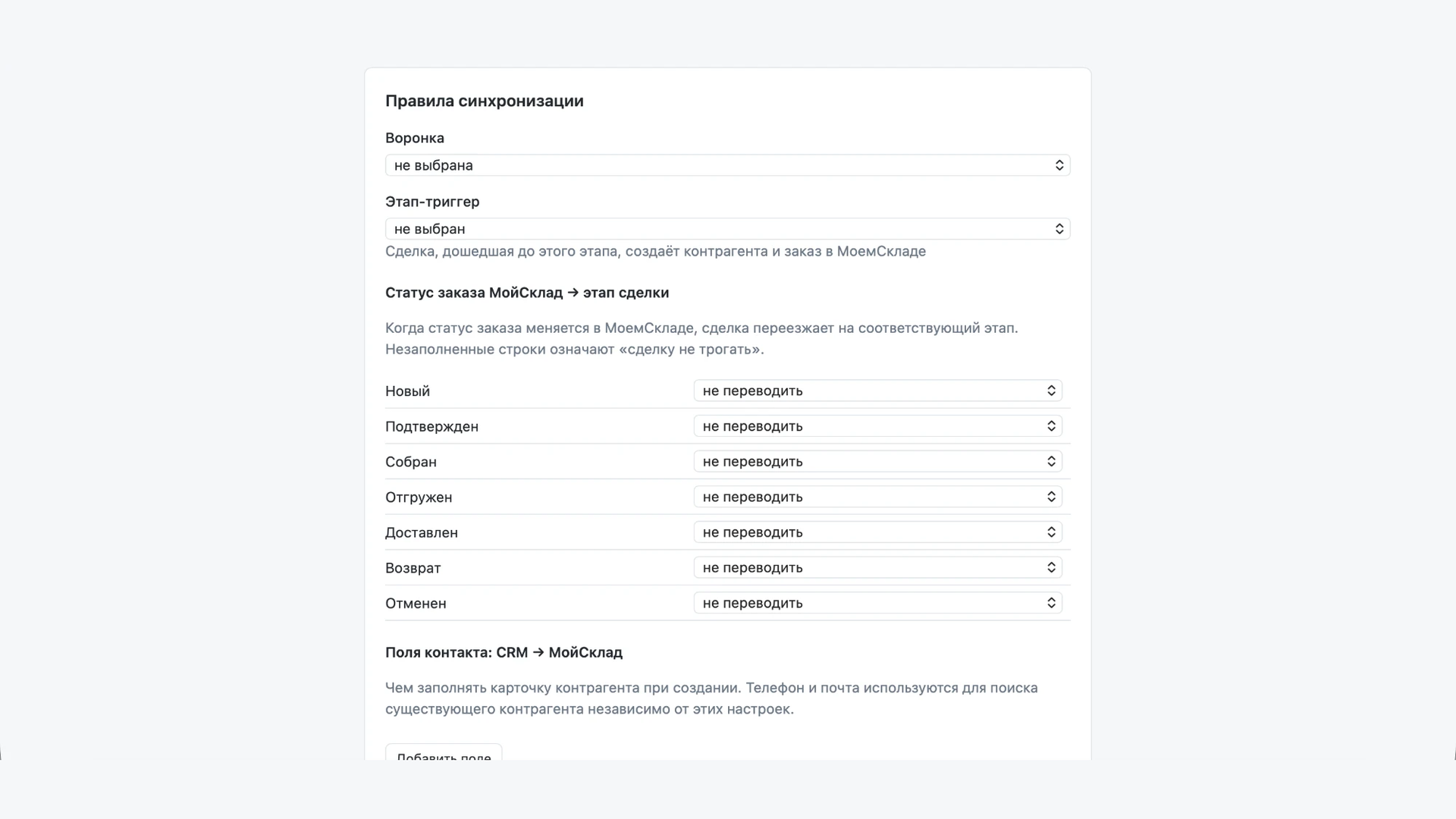Select stage for Собран order status
1456x819 pixels.
pos(877,461)
